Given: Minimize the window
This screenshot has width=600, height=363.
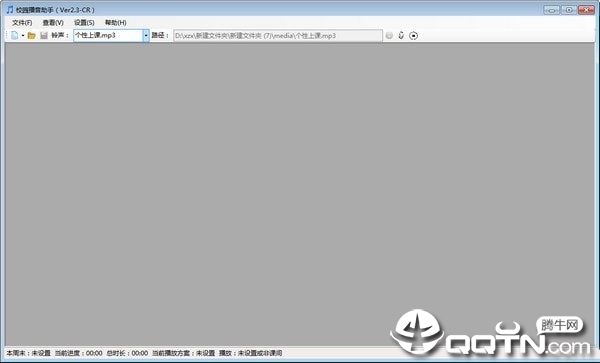Looking at the screenshot, I should (551, 10).
